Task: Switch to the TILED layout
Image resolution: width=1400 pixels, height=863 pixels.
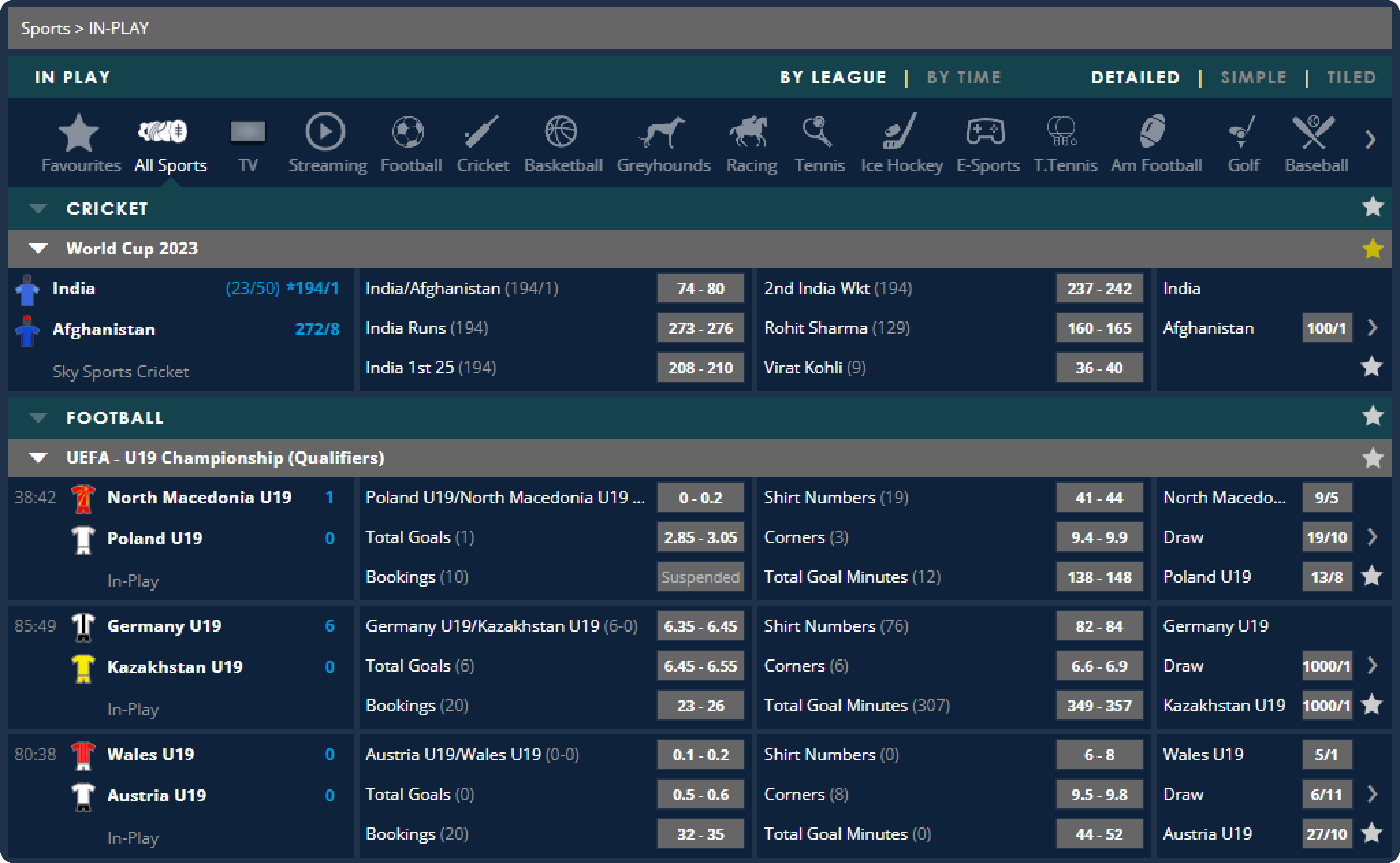Action: tap(1350, 77)
